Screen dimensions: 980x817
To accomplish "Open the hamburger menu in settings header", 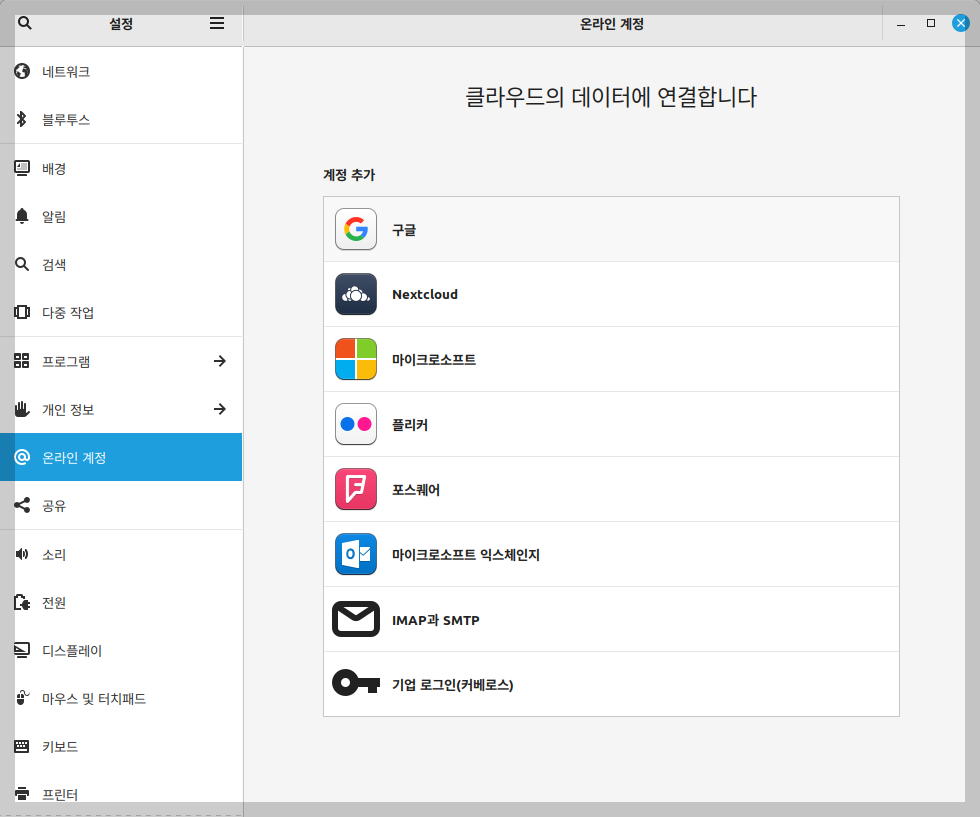I will point(217,23).
